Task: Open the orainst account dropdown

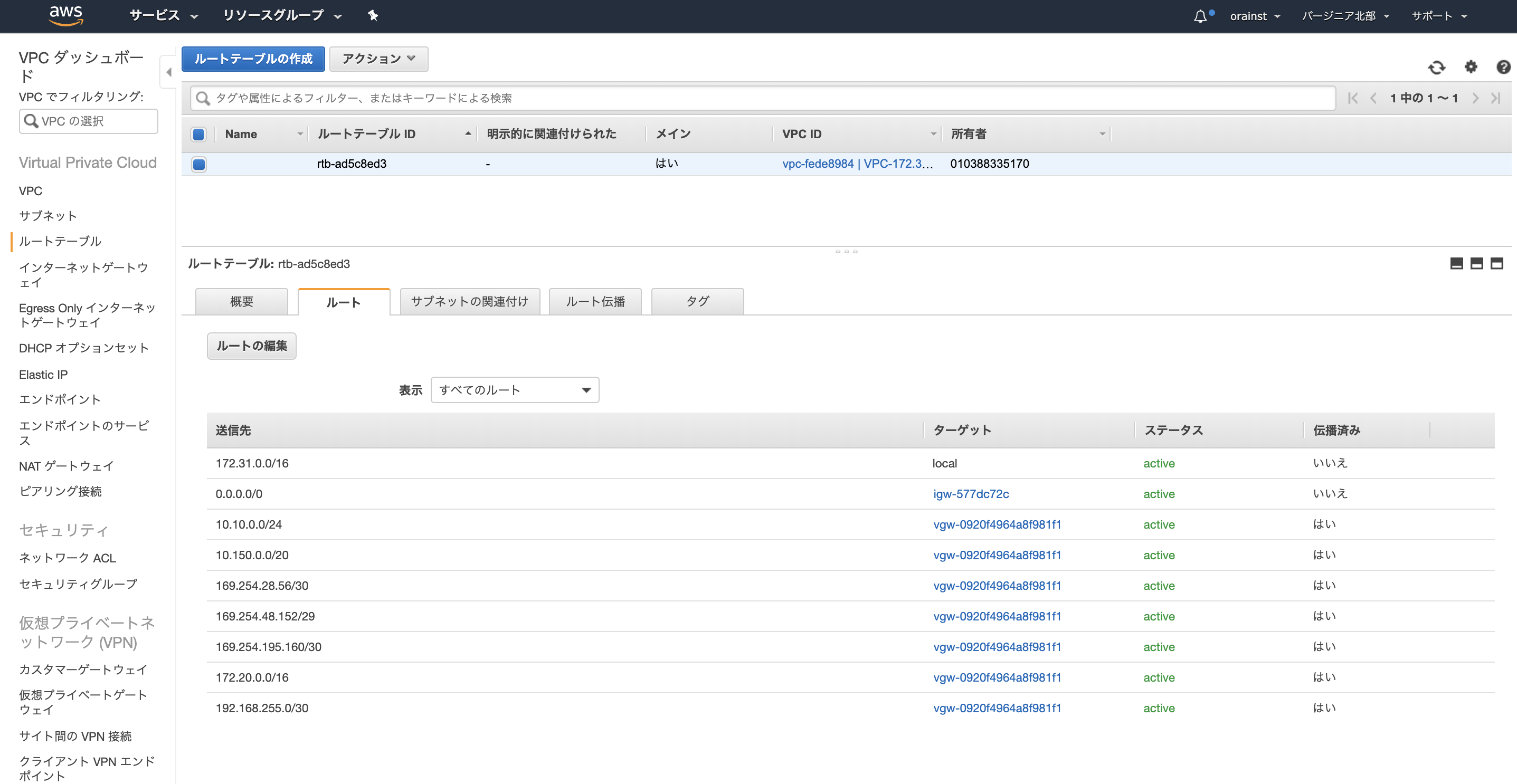Action: point(1255,16)
